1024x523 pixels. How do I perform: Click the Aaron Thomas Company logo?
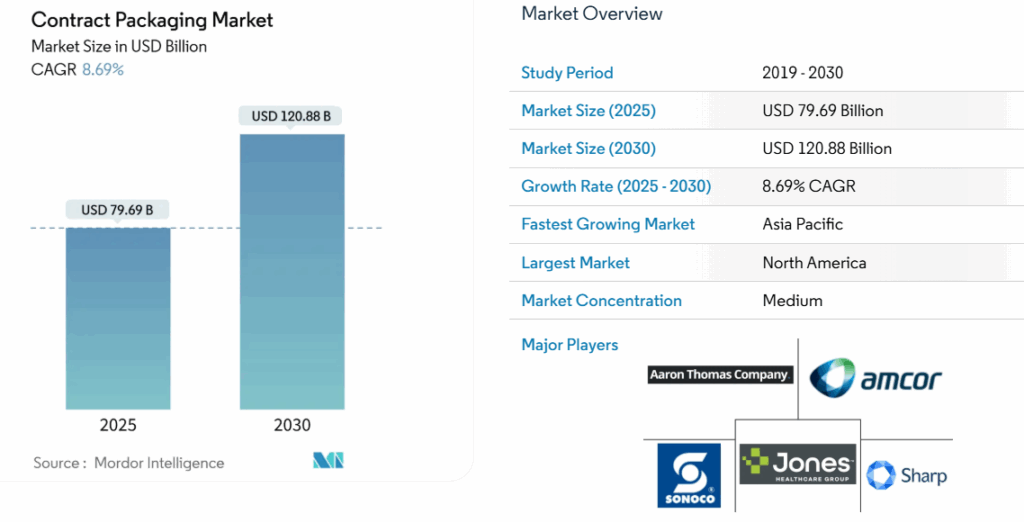tap(720, 375)
